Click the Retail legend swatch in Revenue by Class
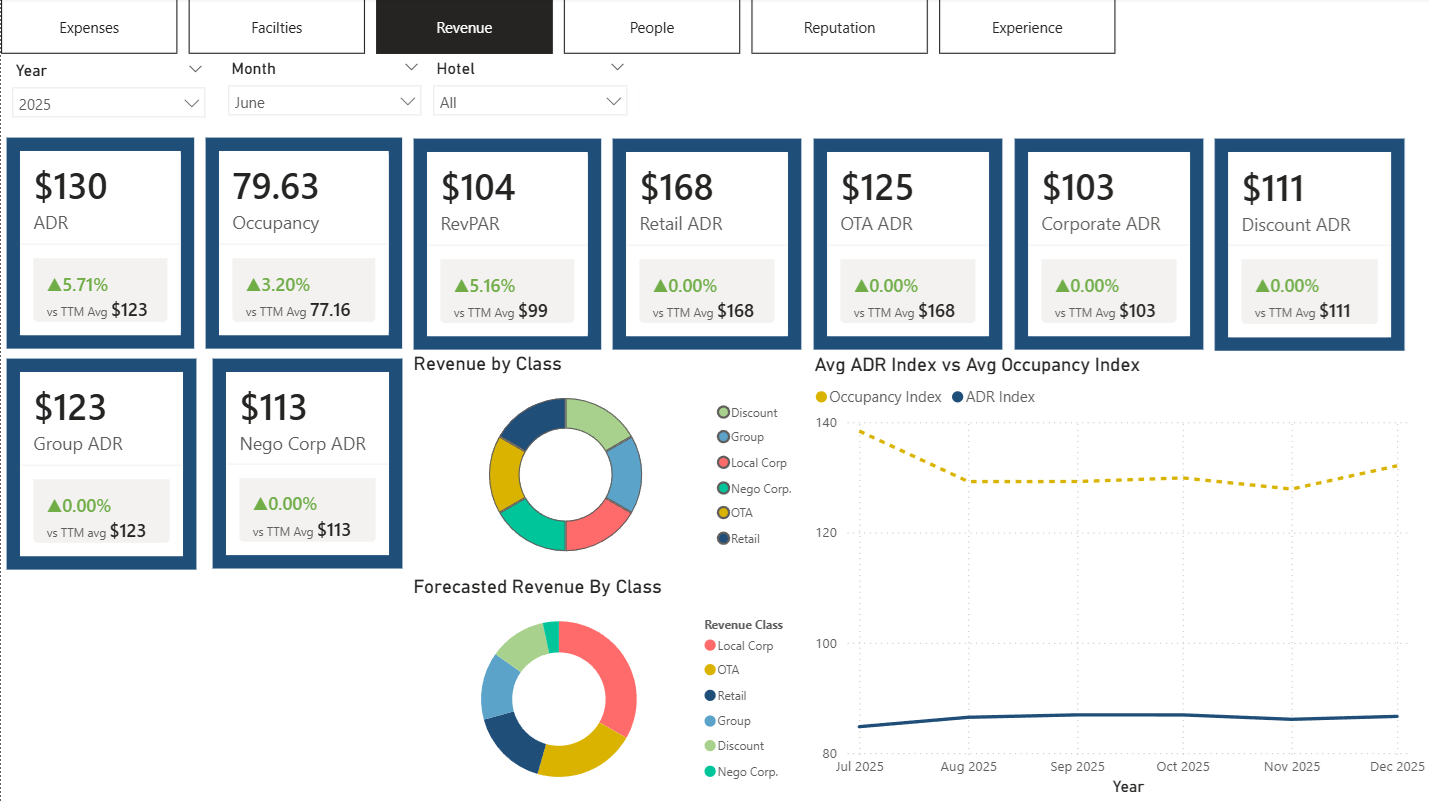Viewport: 1429px width, 802px height. coord(723,538)
